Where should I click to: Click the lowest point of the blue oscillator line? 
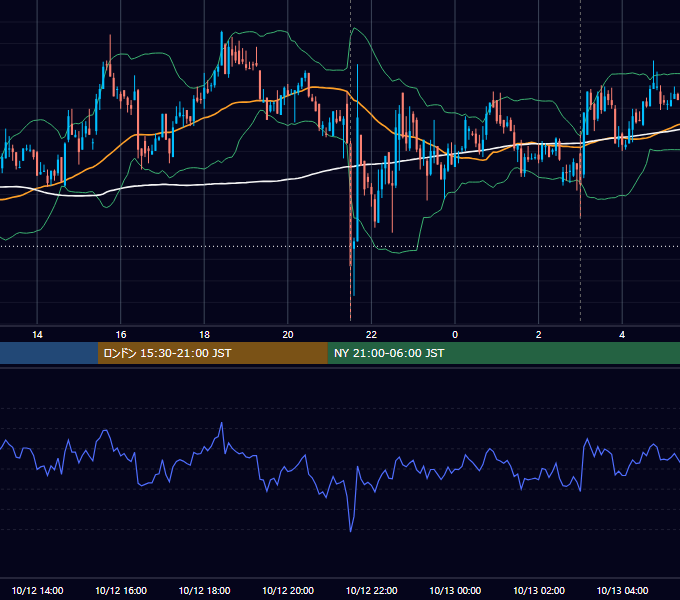pos(350,531)
